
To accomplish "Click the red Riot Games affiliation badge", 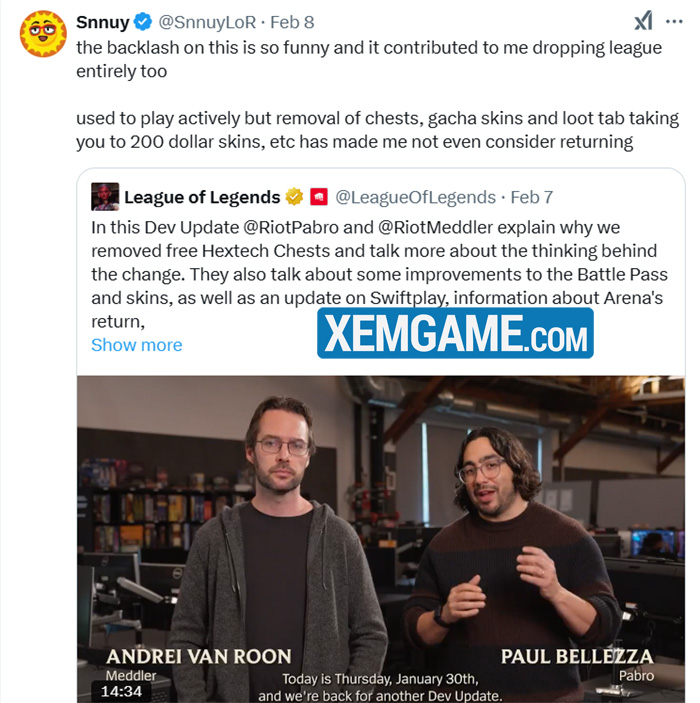I will pyautogui.click(x=319, y=197).
